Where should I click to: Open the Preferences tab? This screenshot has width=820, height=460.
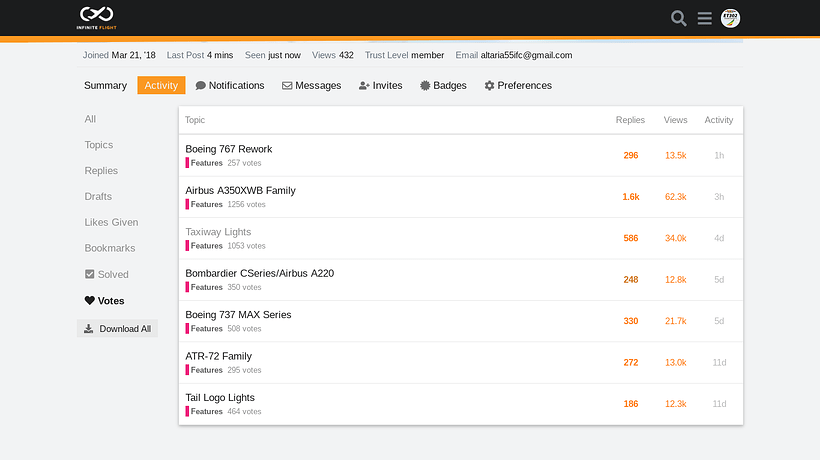[x=518, y=85]
